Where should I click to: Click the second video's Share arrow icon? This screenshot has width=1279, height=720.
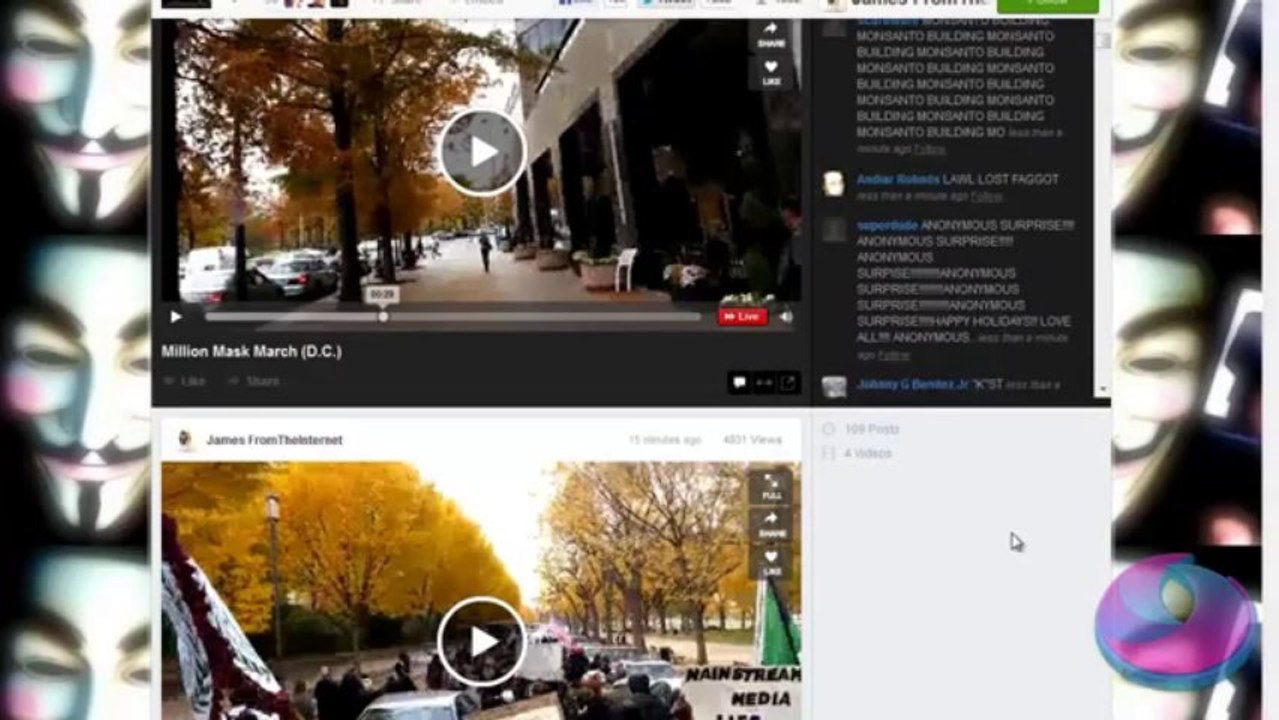771,524
